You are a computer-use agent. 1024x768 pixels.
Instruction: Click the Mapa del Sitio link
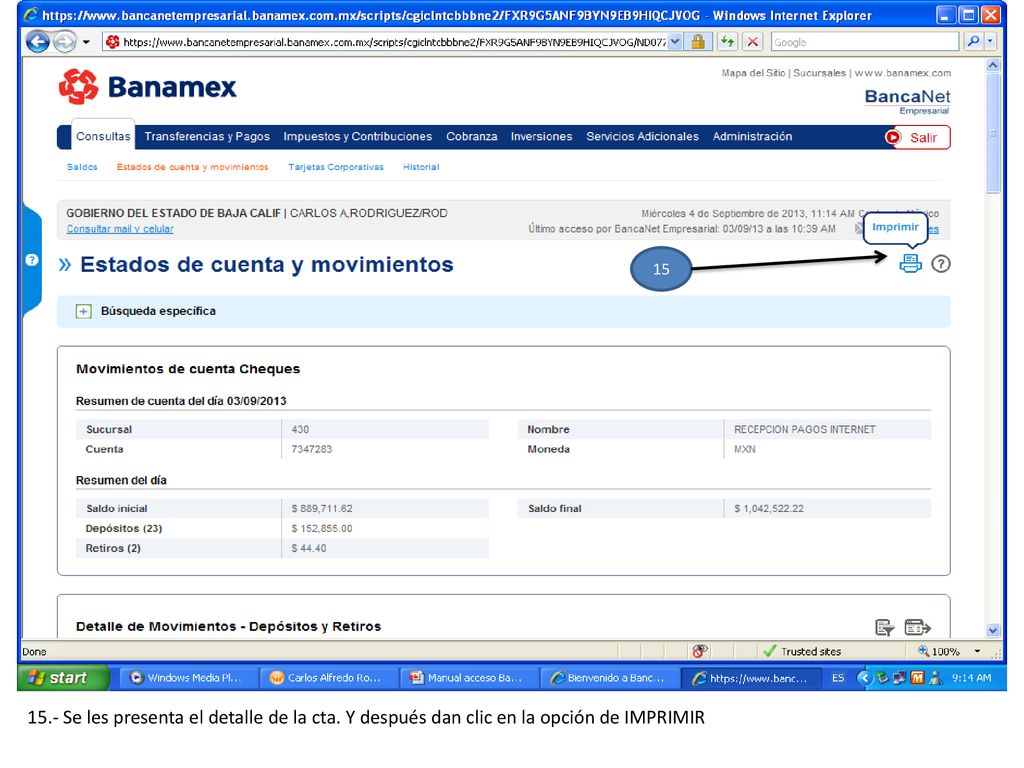pos(753,73)
